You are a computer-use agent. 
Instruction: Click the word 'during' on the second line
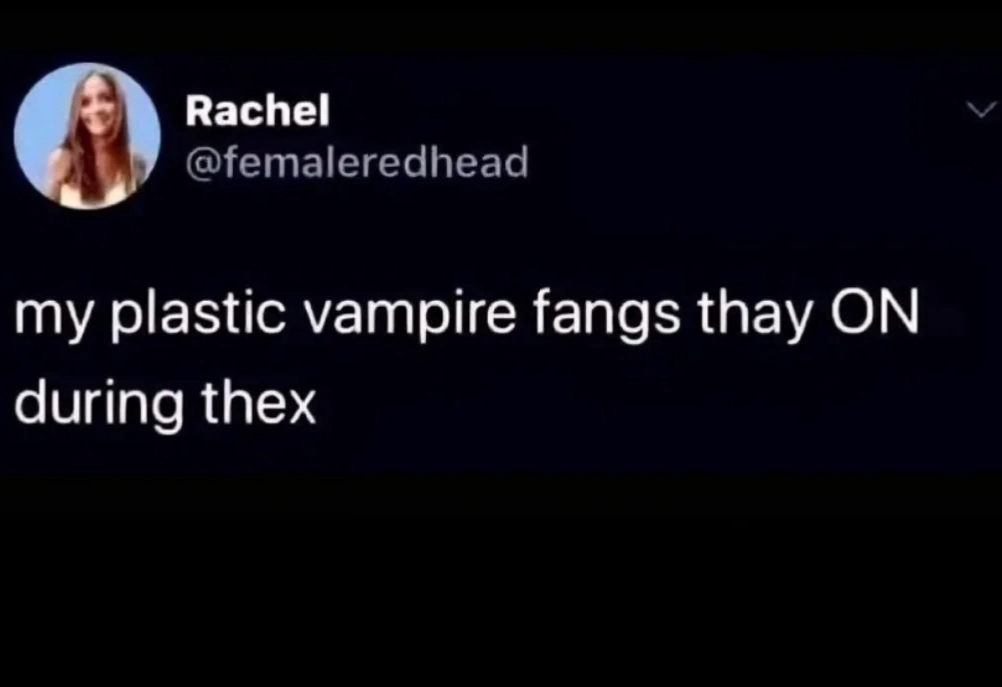click(100, 406)
